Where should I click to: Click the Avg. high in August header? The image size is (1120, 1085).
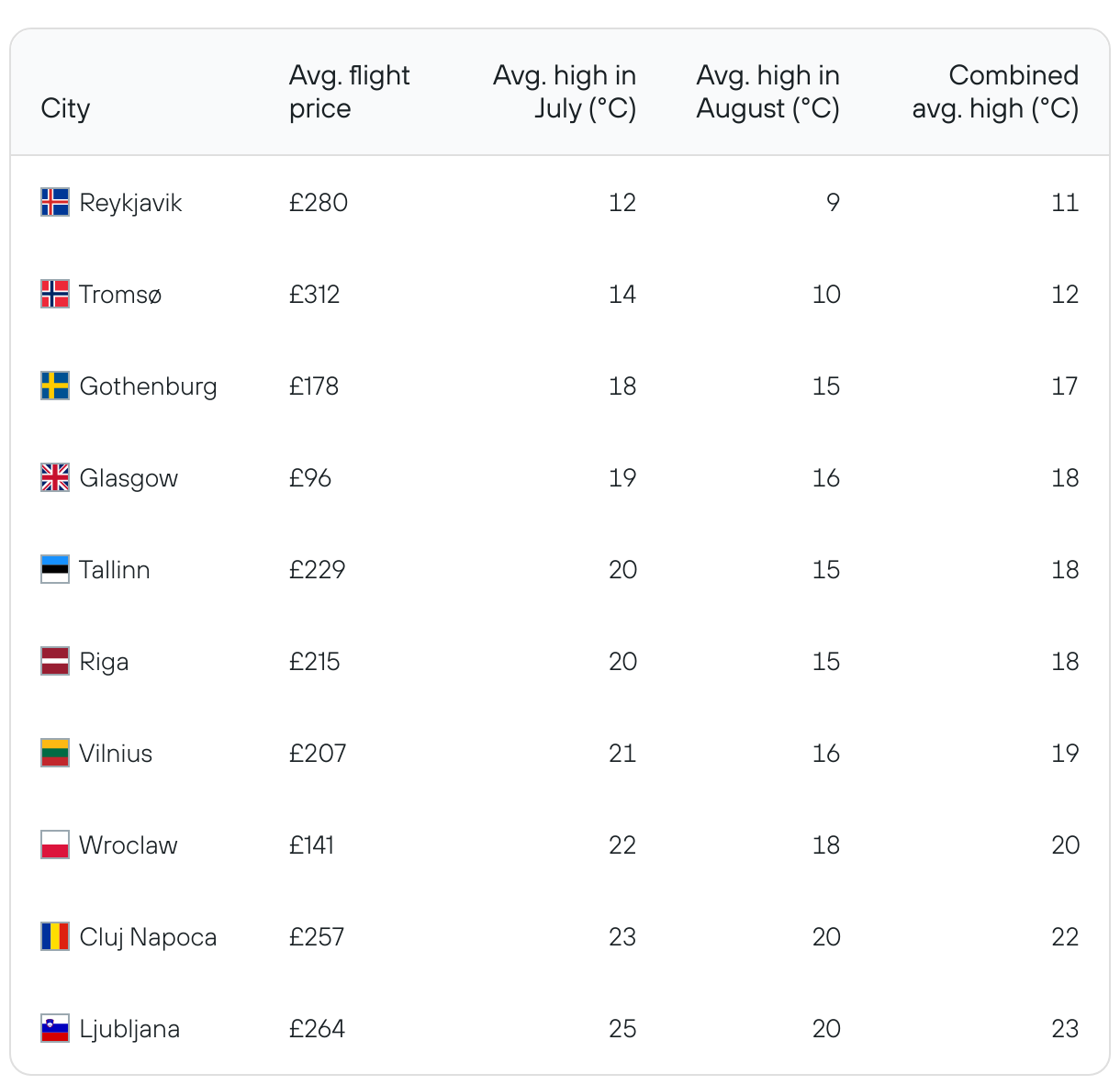(767, 92)
